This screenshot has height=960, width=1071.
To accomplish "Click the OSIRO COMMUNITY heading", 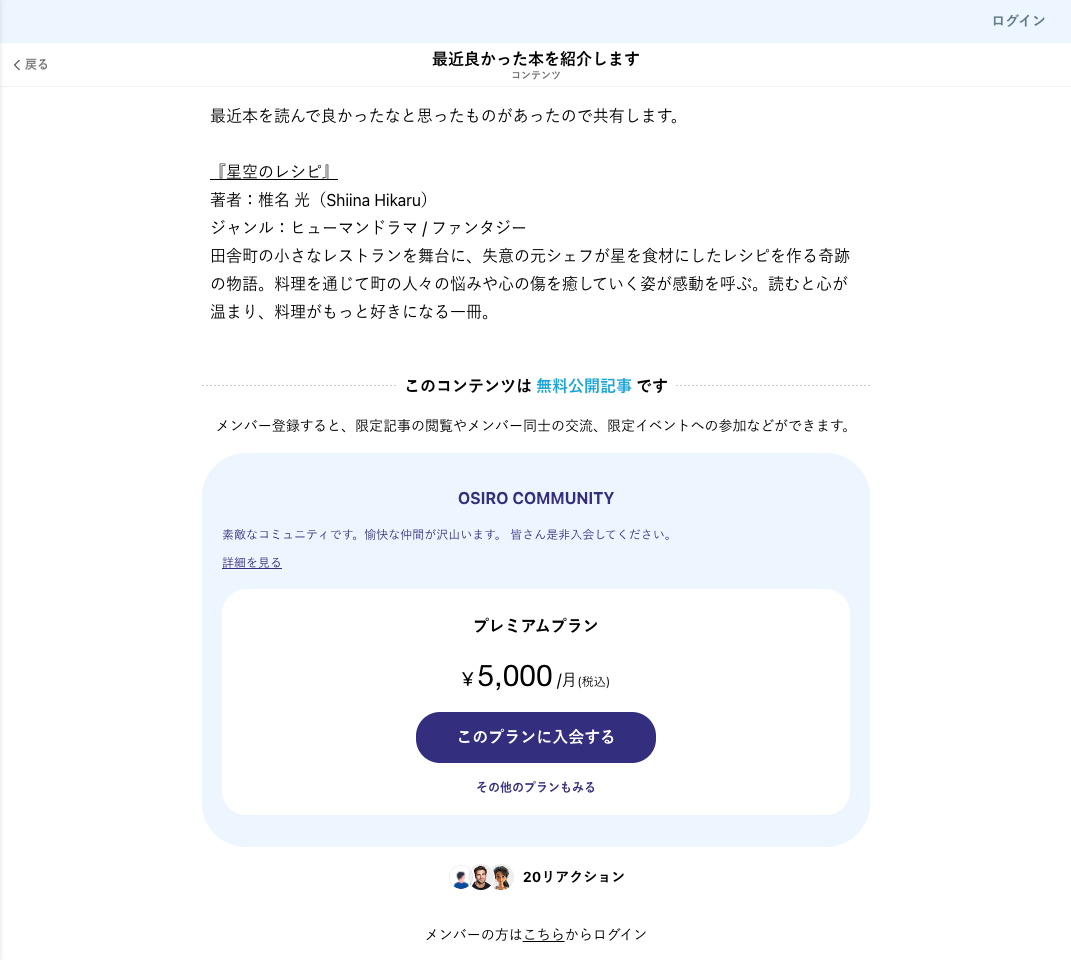I will point(535,498).
